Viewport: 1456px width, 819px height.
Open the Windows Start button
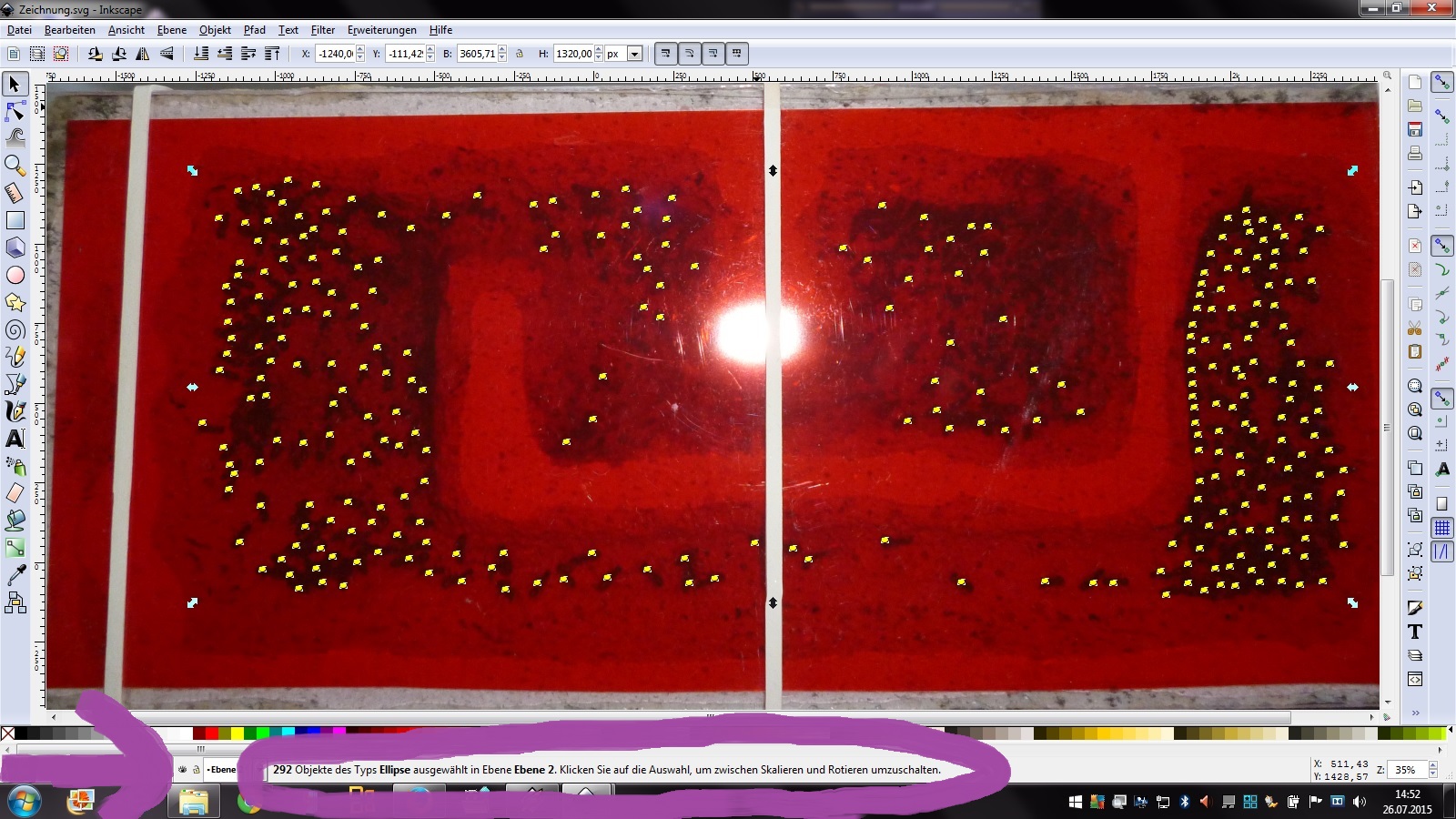click(x=24, y=802)
